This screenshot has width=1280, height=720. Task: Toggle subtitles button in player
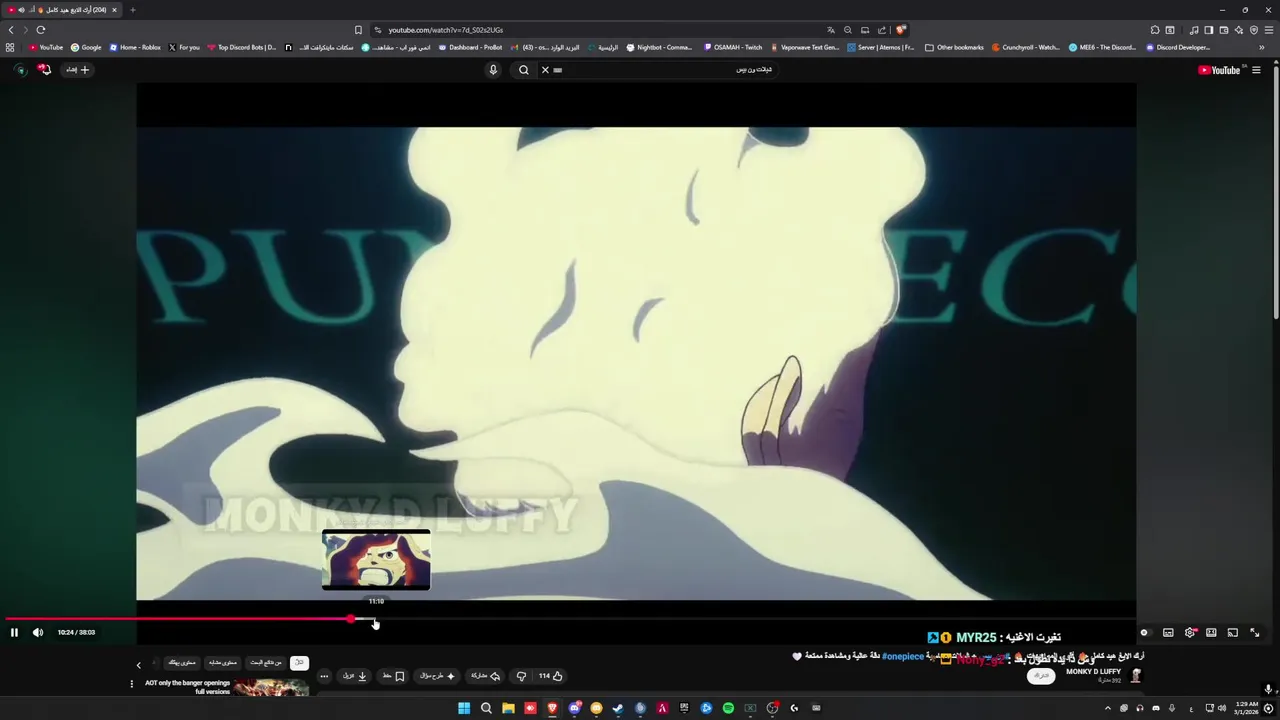tap(1168, 632)
